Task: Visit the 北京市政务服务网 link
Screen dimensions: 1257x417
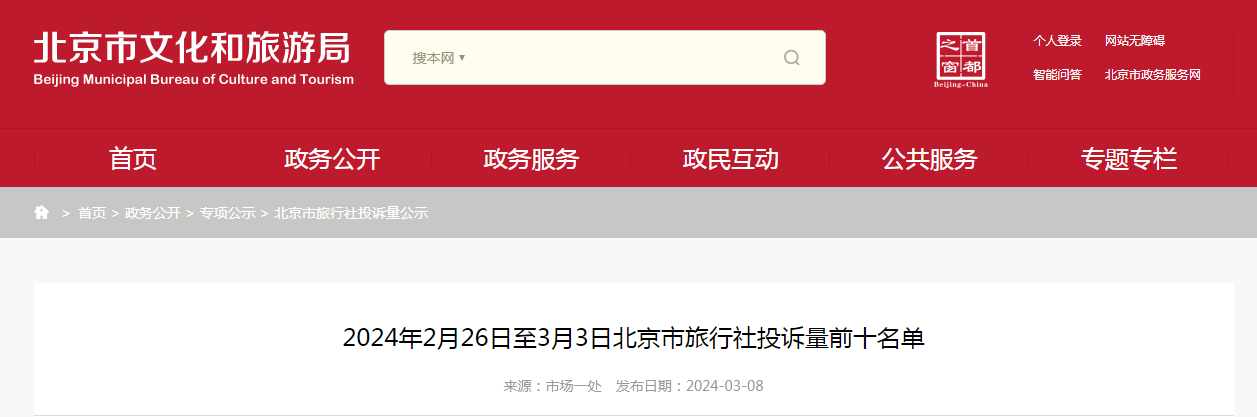Action: coord(1152,74)
